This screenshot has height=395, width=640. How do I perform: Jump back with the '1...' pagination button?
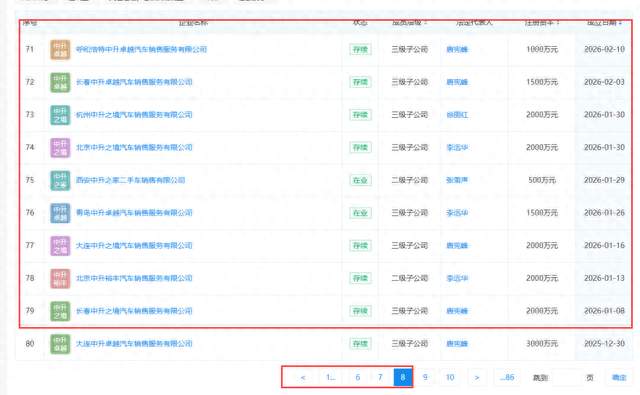point(330,377)
